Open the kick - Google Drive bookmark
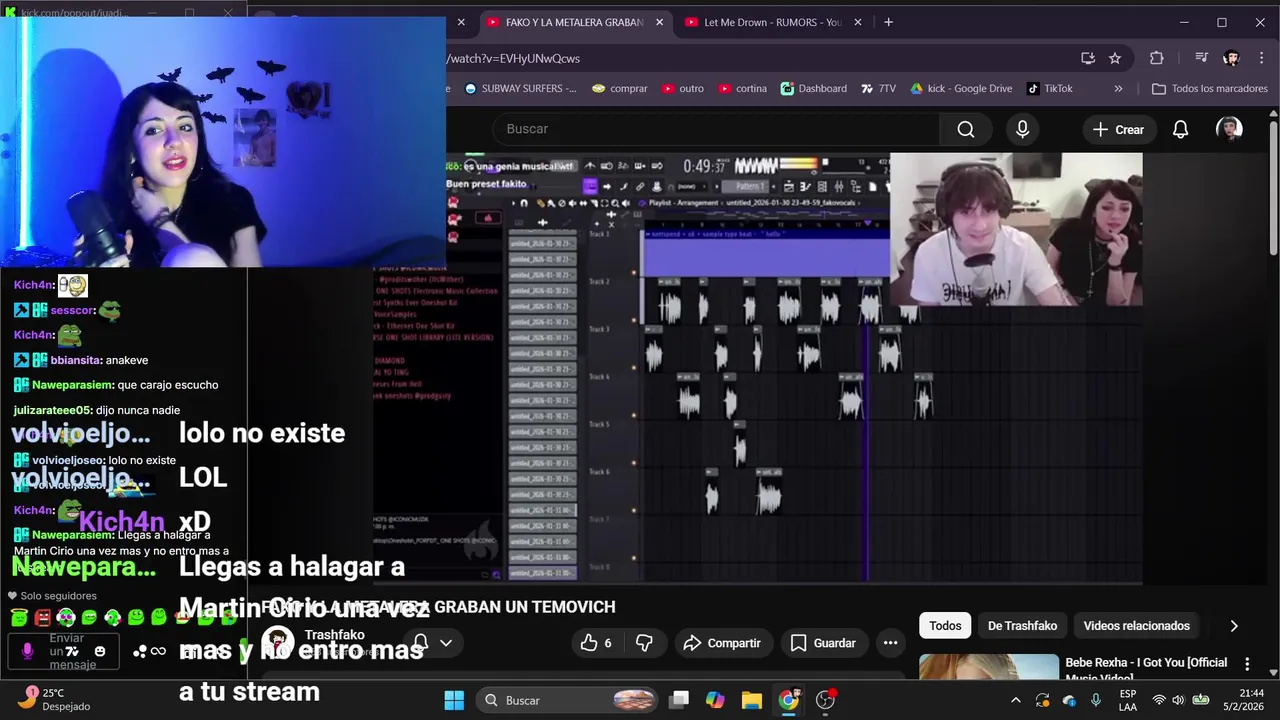 click(961, 88)
